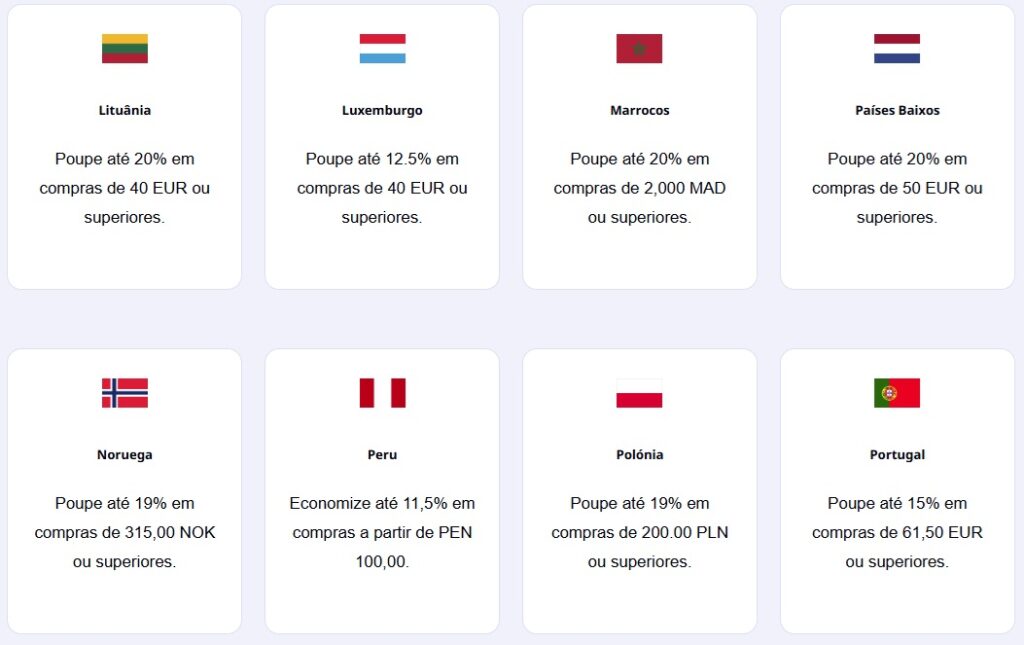Click the Luxembourg flag icon

tap(382, 48)
